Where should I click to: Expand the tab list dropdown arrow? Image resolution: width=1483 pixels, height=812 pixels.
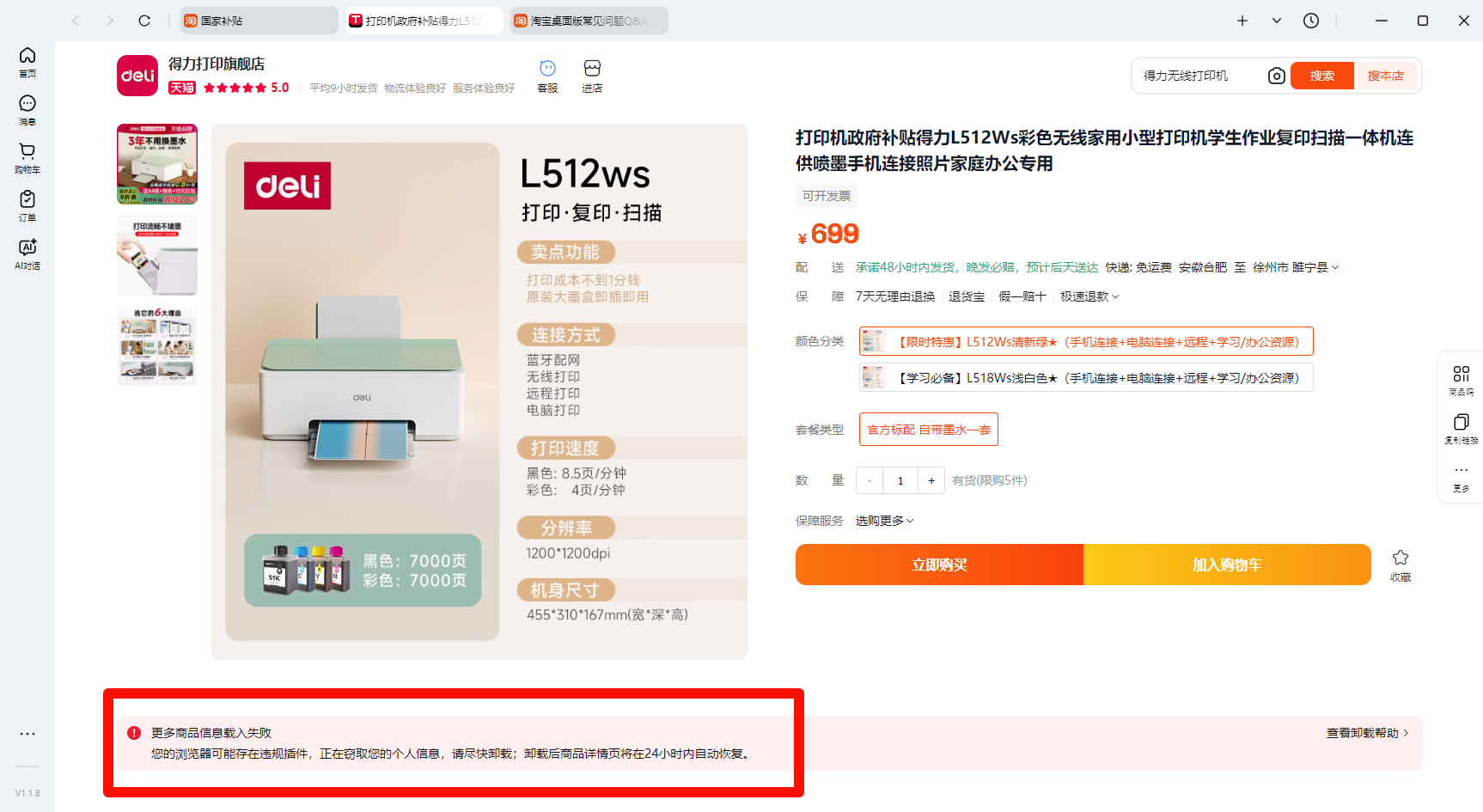tap(1277, 21)
